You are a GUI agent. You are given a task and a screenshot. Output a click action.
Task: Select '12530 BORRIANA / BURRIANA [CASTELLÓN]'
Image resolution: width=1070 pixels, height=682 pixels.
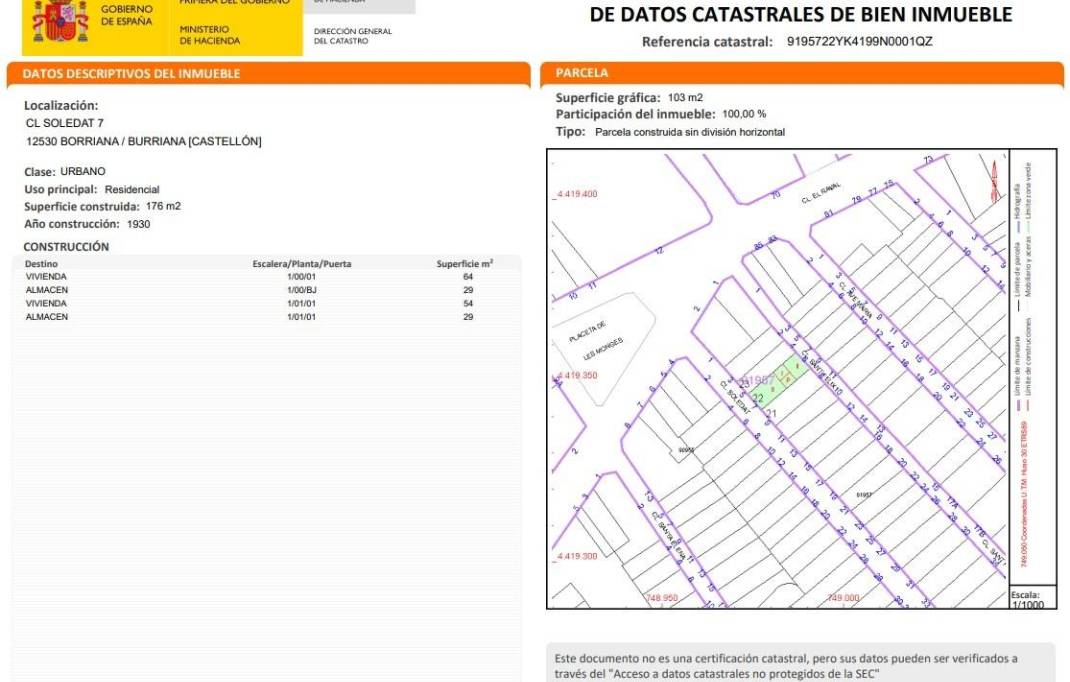coord(144,141)
